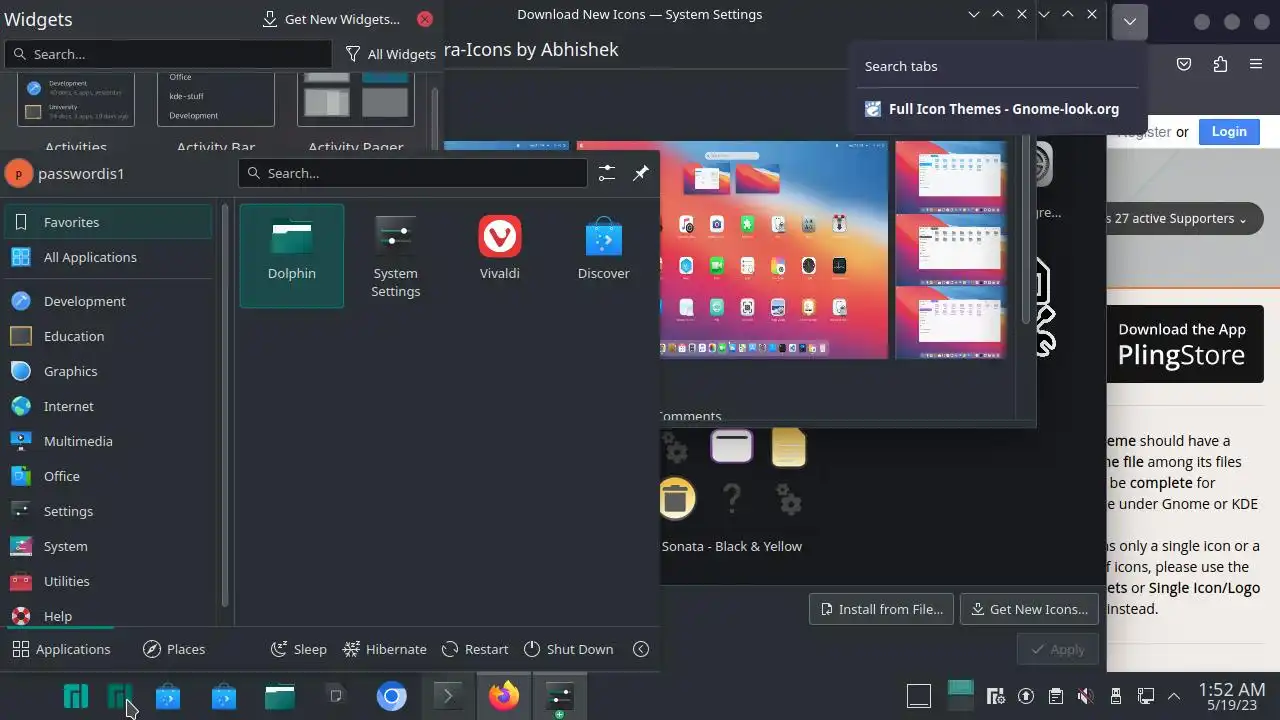Open launcher configure sliders icon
This screenshot has width=1280, height=720.
(607, 173)
